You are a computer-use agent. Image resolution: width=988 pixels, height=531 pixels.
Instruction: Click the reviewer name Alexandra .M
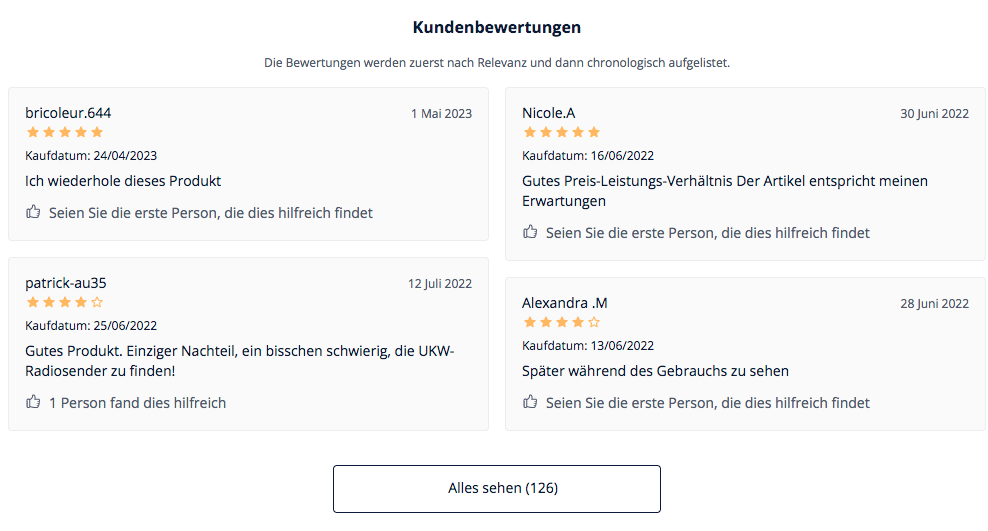point(565,303)
